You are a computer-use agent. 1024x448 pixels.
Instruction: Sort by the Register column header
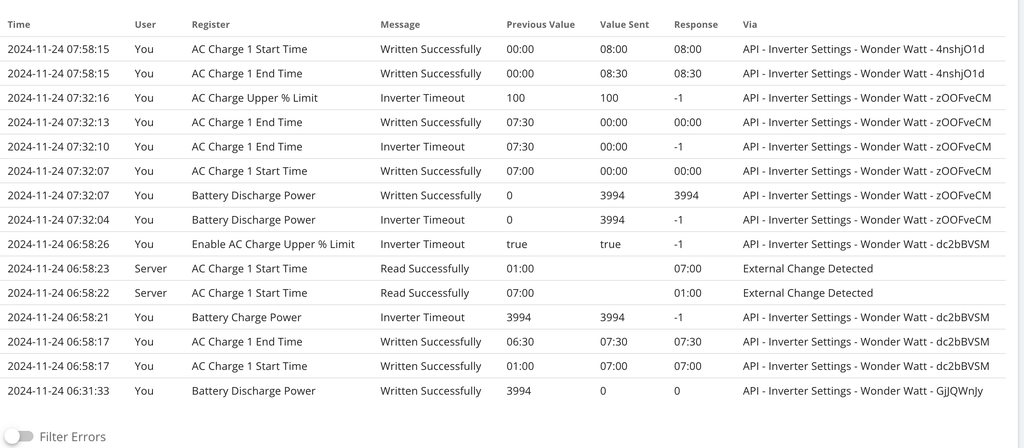210,24
